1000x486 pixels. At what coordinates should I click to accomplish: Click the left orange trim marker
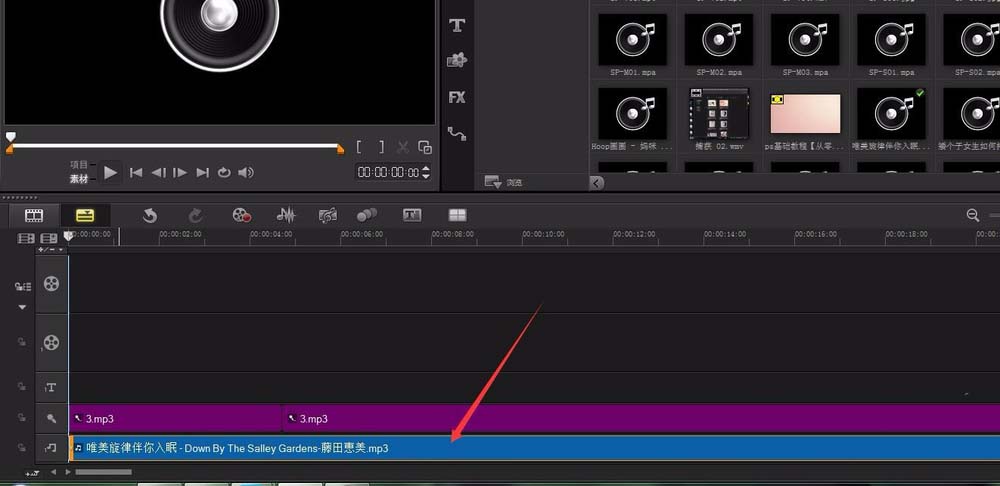[x=10, y=149]
